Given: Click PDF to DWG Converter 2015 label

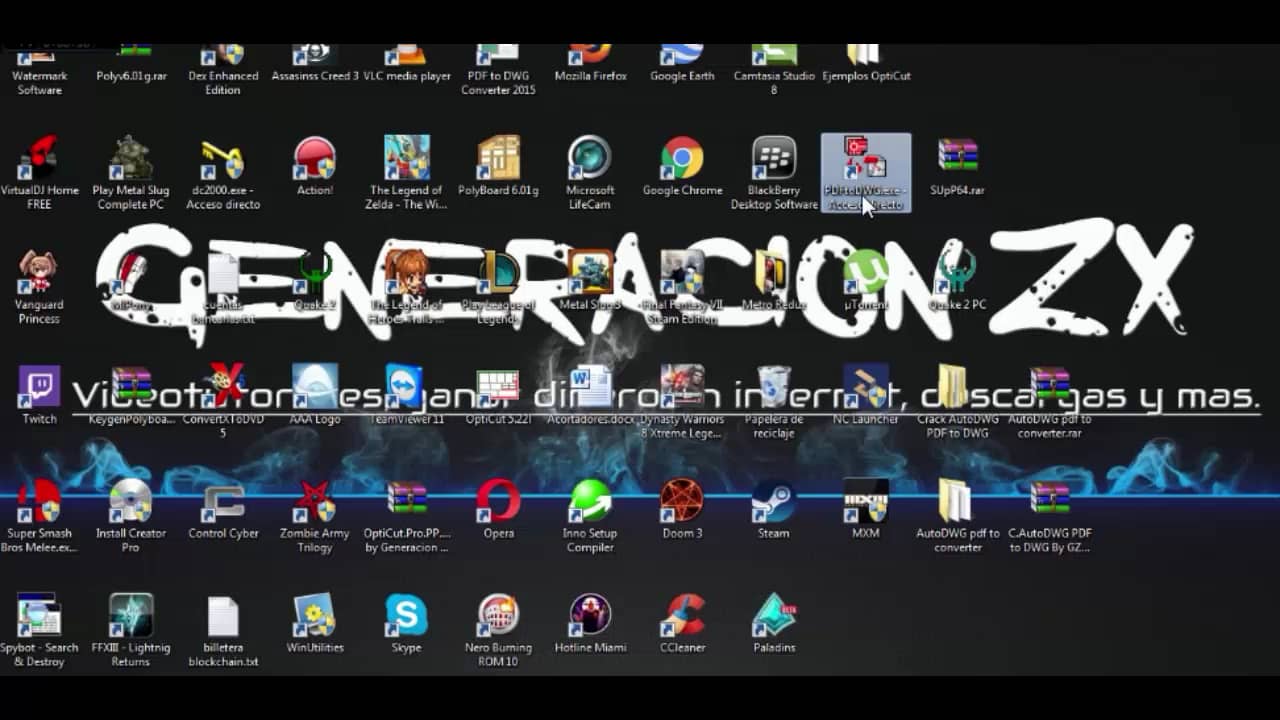Looking at the screenshot, I should (x=498, y=83).
